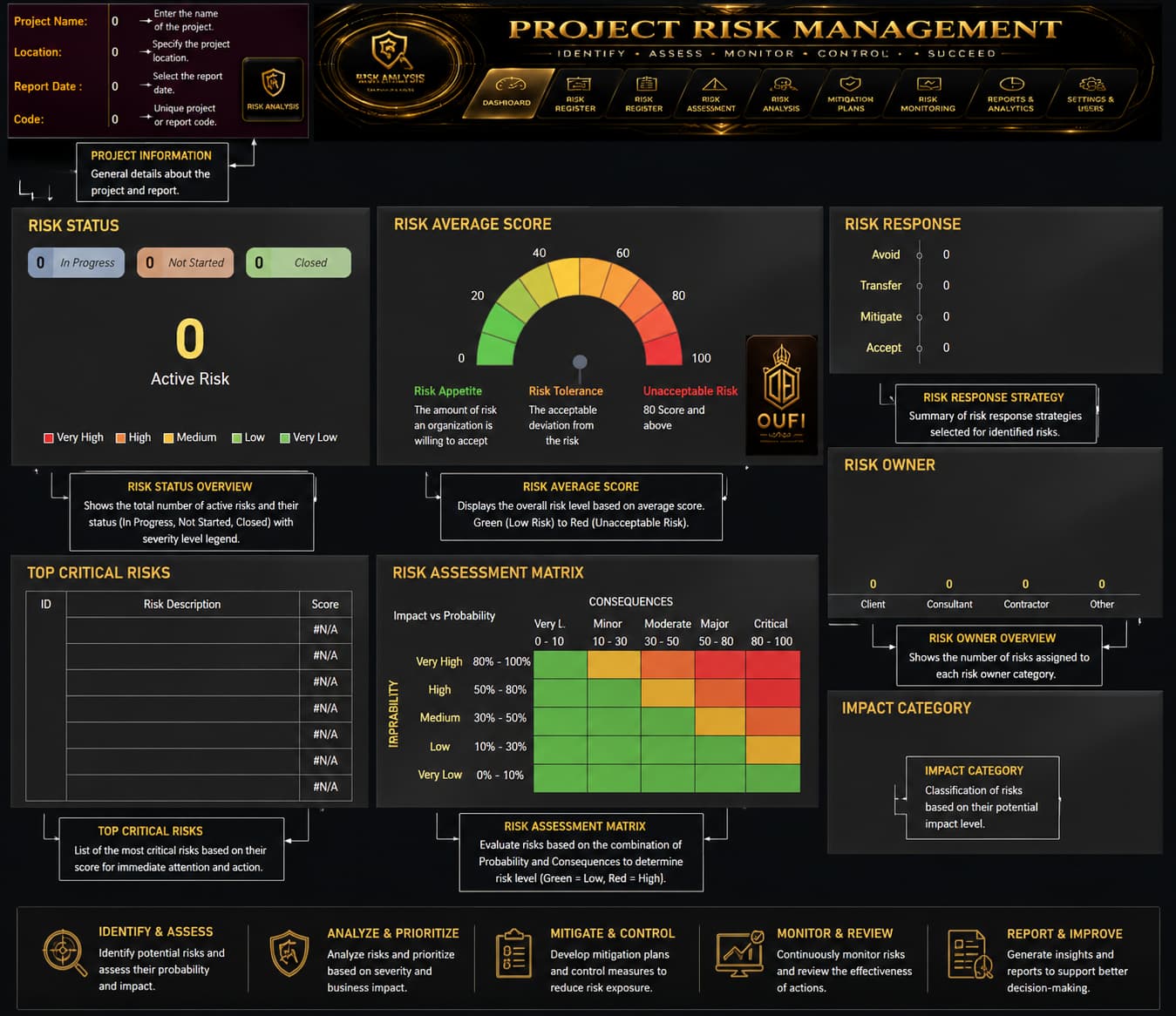The image size is (1176, 1016).
Task: Open the Reports & Analytics page
Action: tap(1010, 93)
